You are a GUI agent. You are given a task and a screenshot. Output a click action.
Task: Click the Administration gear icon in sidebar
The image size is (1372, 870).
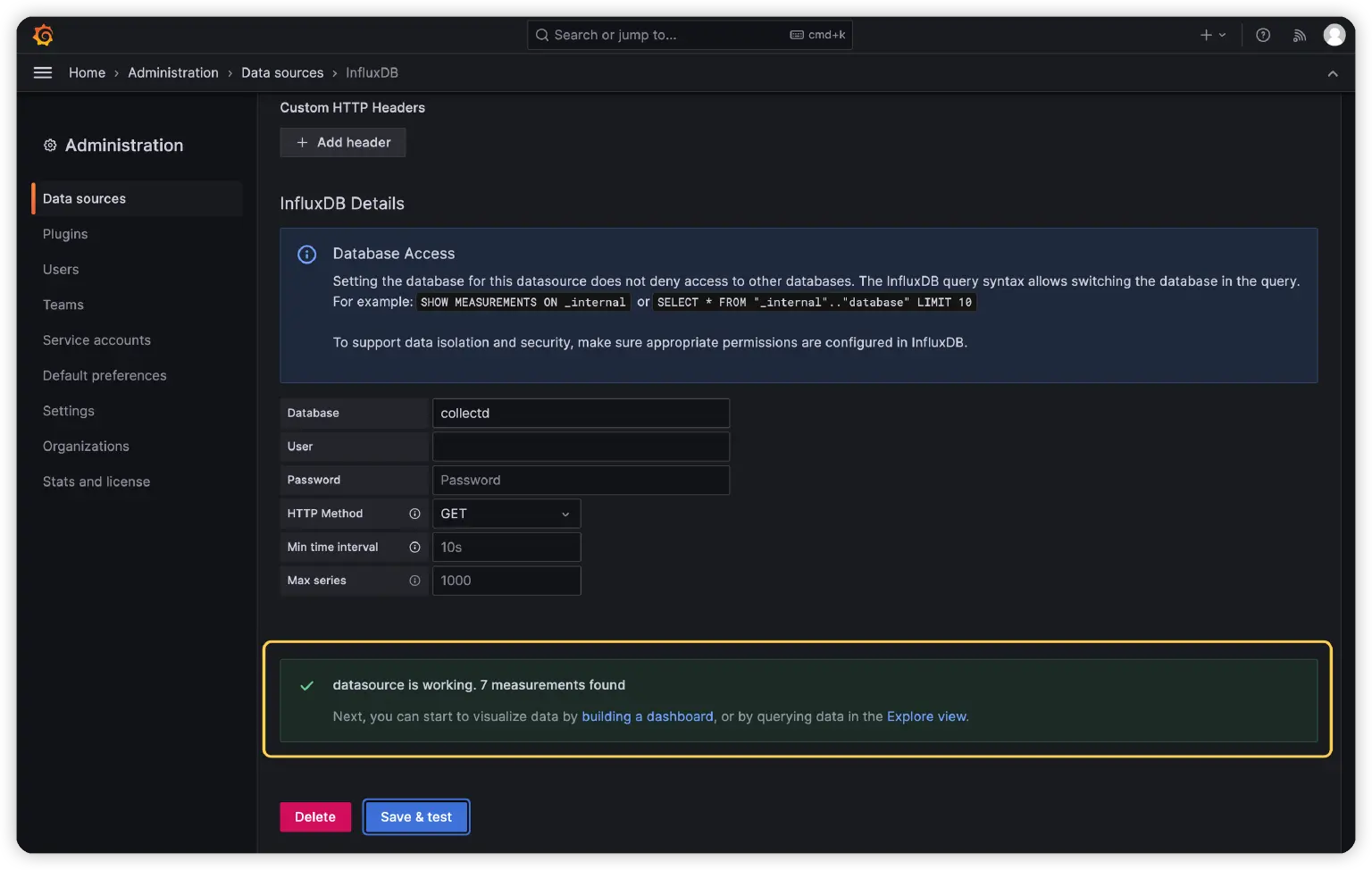pos(50,145)
